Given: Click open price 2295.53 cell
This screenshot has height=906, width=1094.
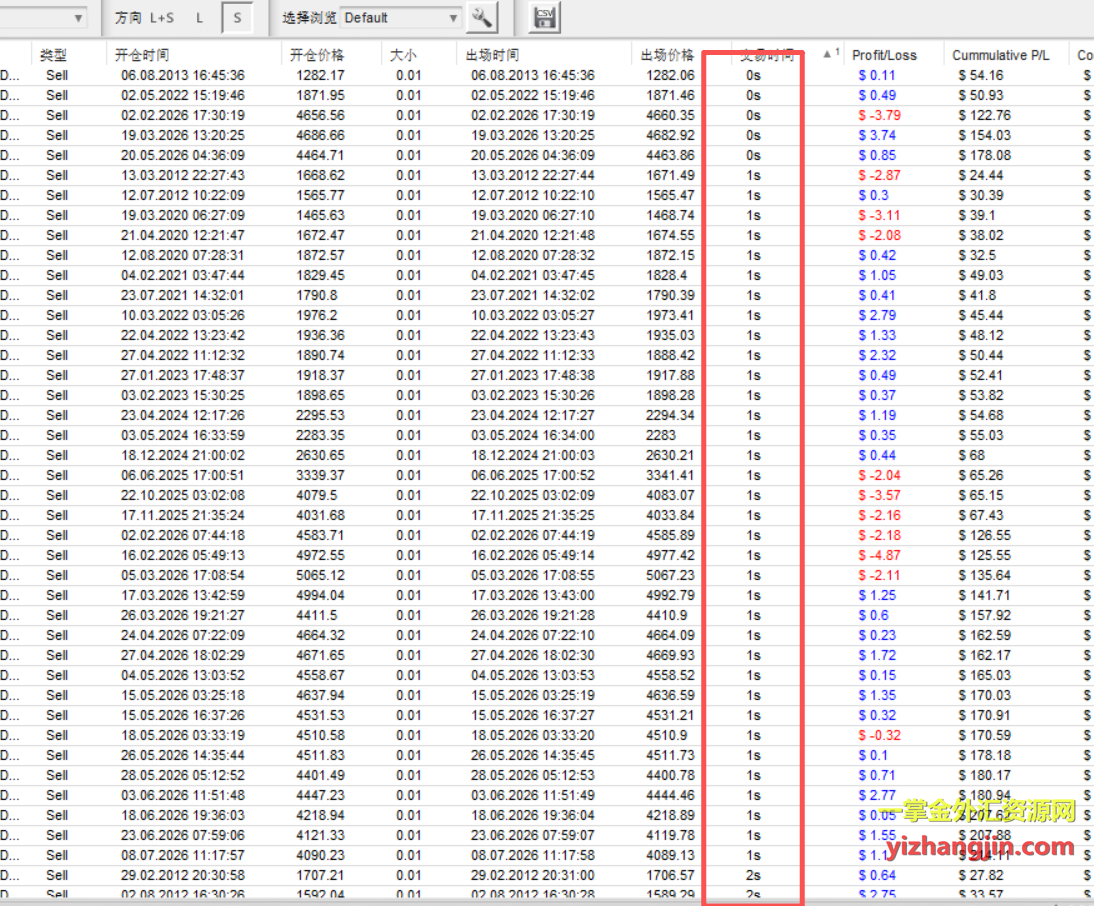Looking at the screenshot, I should pos(320,415).
